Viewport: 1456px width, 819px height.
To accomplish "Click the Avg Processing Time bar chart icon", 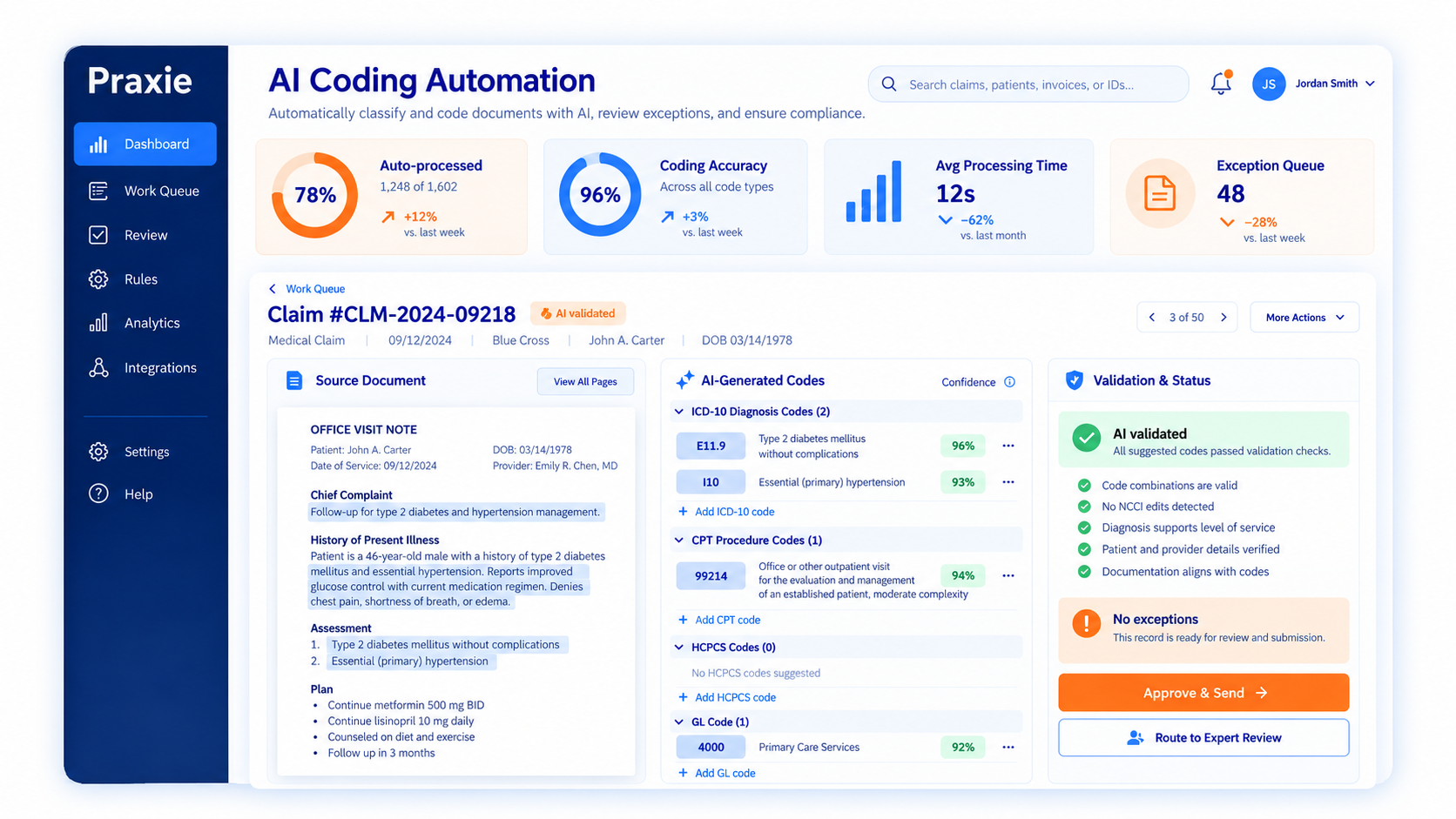I will pyautogui.click(x=874, y=191).
